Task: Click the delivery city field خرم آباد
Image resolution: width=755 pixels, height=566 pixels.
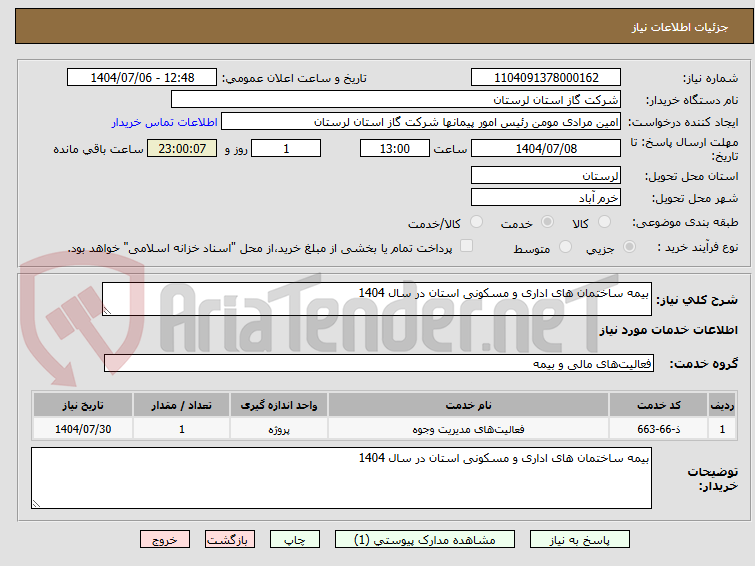Action: pyautogui.click(x=546, y=197)
